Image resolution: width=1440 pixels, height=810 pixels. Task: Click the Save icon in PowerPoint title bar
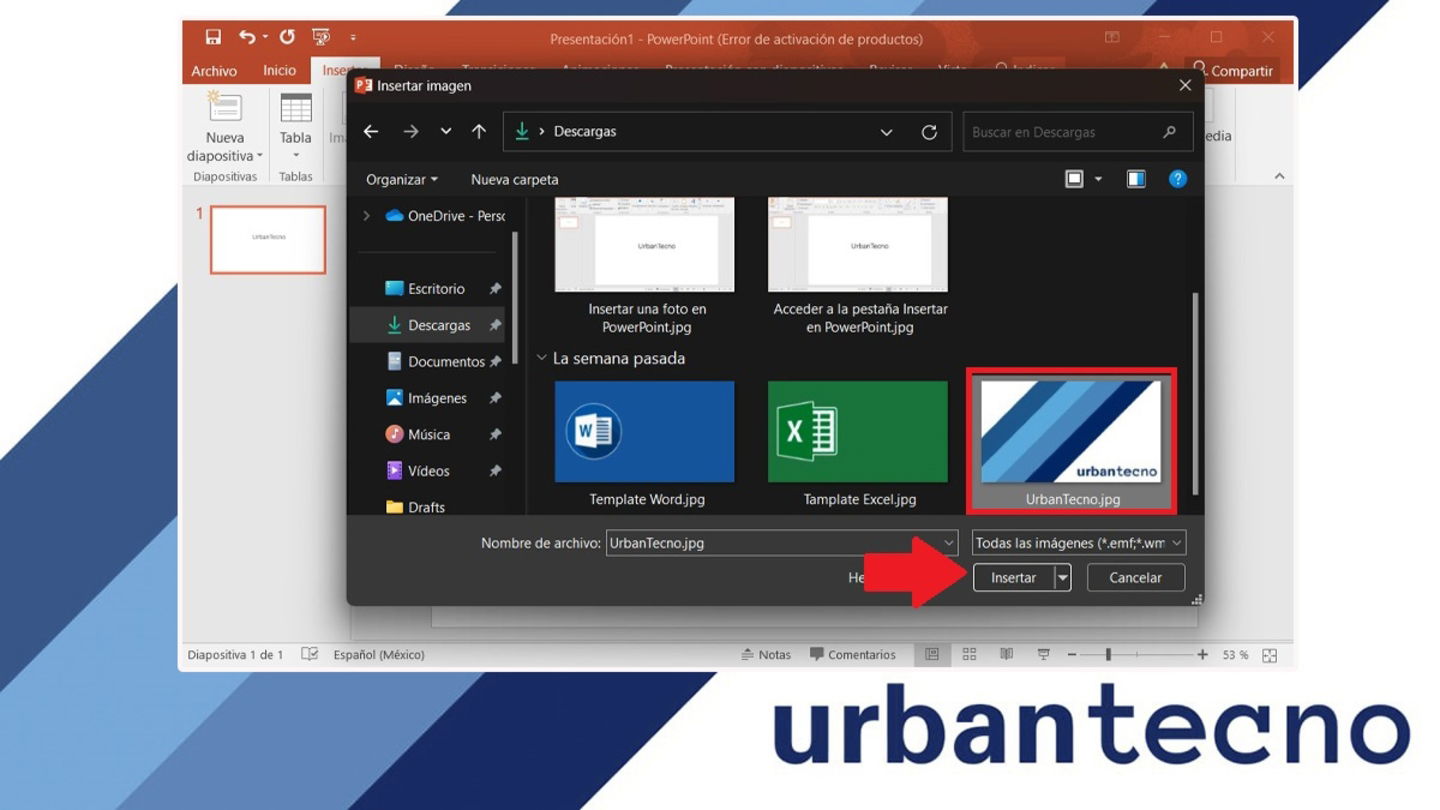point(213,37)
